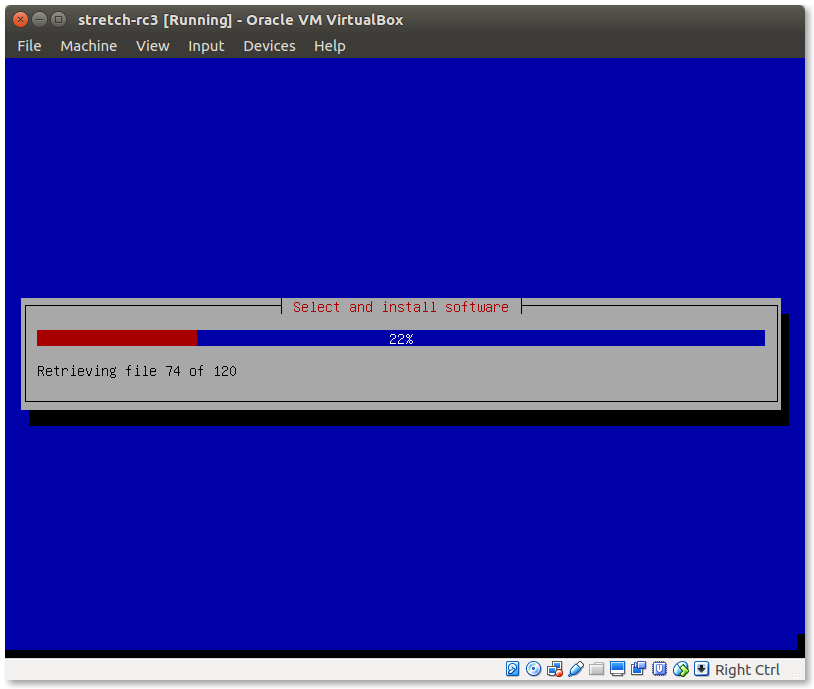This screenshot has height=689, width=814.
Task: Click the video capture status icon
Action: click(639, 669)
